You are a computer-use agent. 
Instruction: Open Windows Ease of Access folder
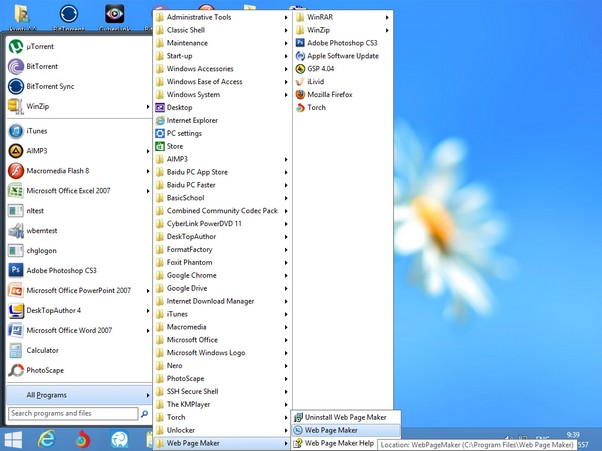coord(222,82)
